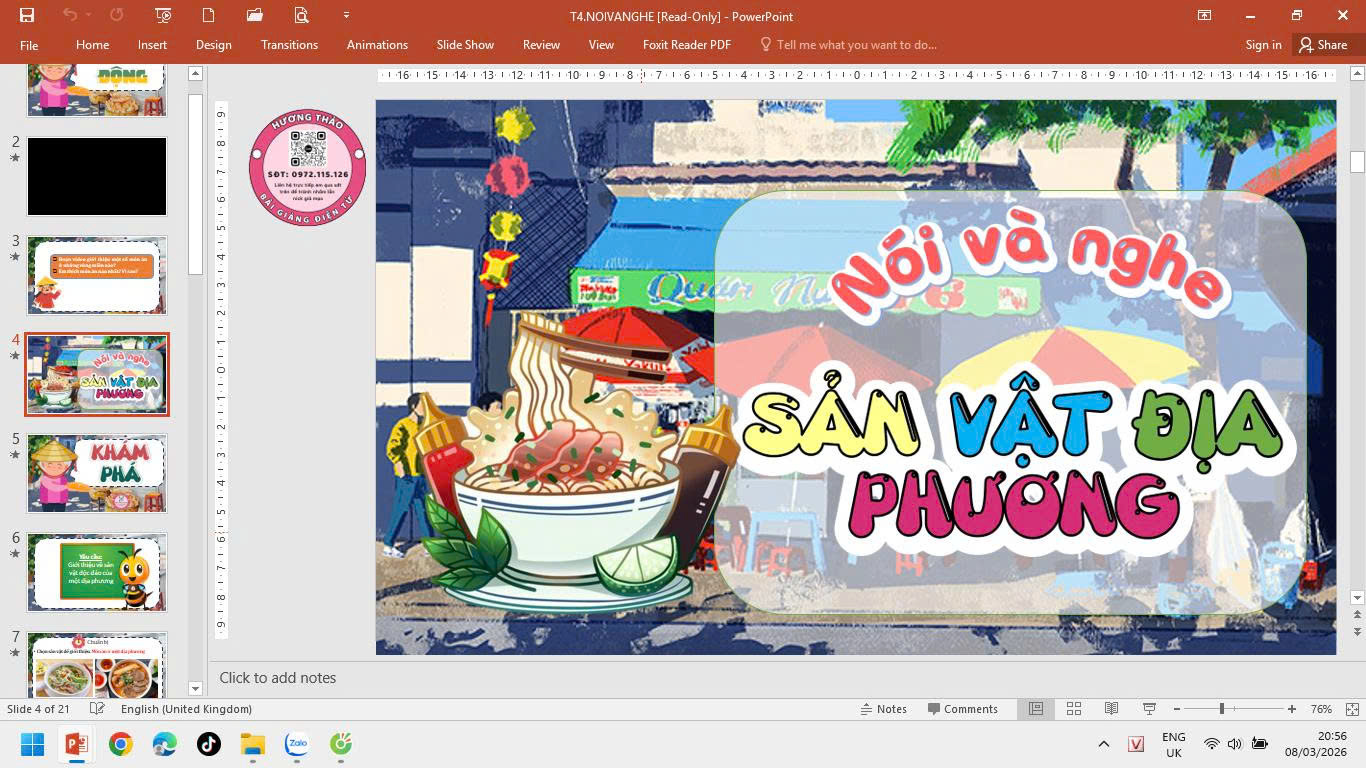The height and width of the screenshot is (768, 1366).
Task: Open the Animations ribbon tab
Action: [377, 45]
